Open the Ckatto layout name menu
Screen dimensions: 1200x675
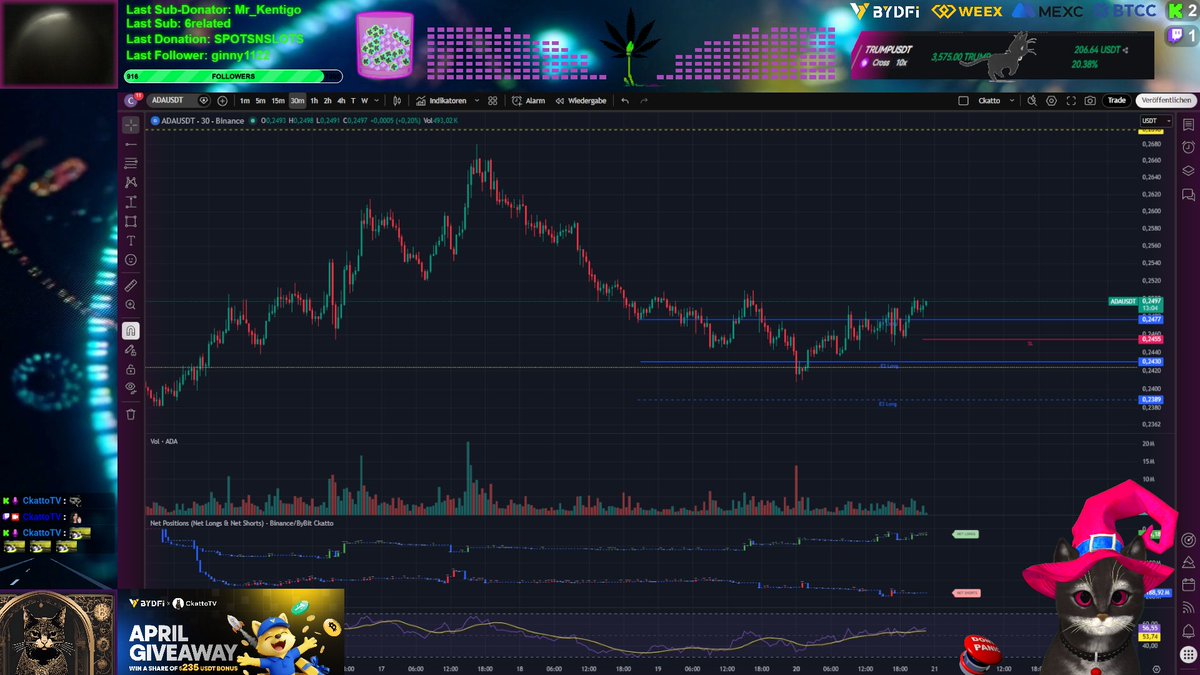point(989,100)
